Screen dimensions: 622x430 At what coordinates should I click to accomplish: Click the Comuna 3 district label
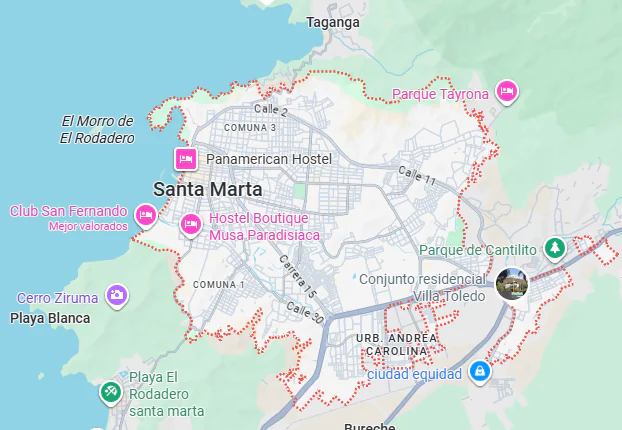[250, 128]
